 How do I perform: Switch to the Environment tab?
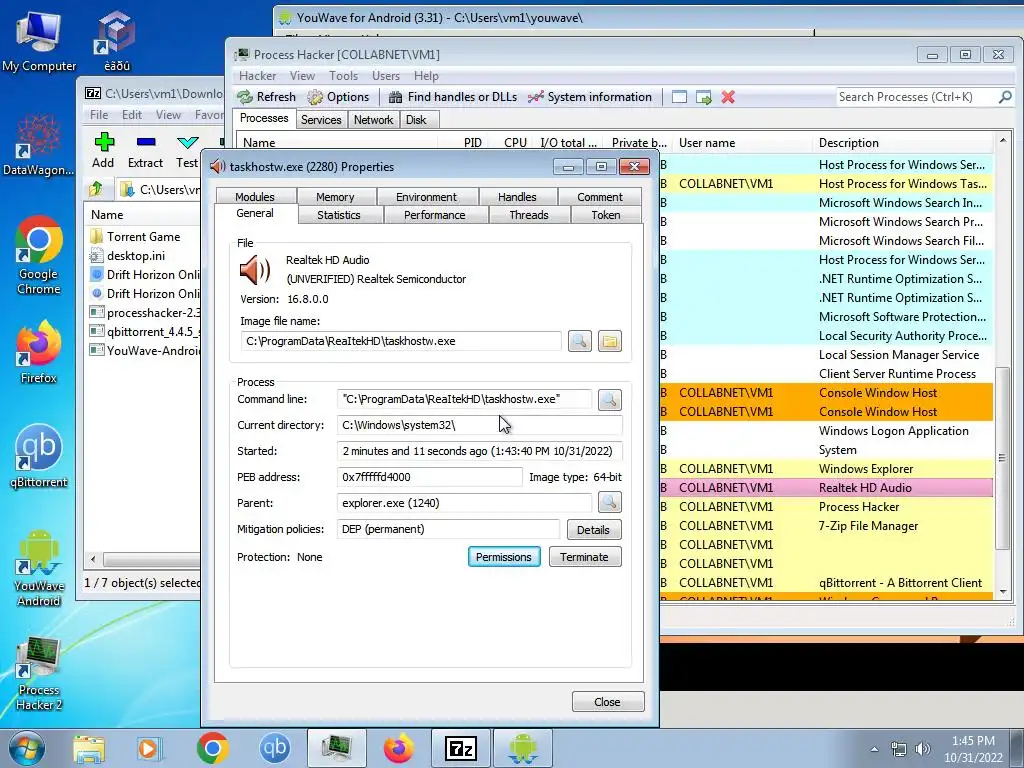pos(426,197)
